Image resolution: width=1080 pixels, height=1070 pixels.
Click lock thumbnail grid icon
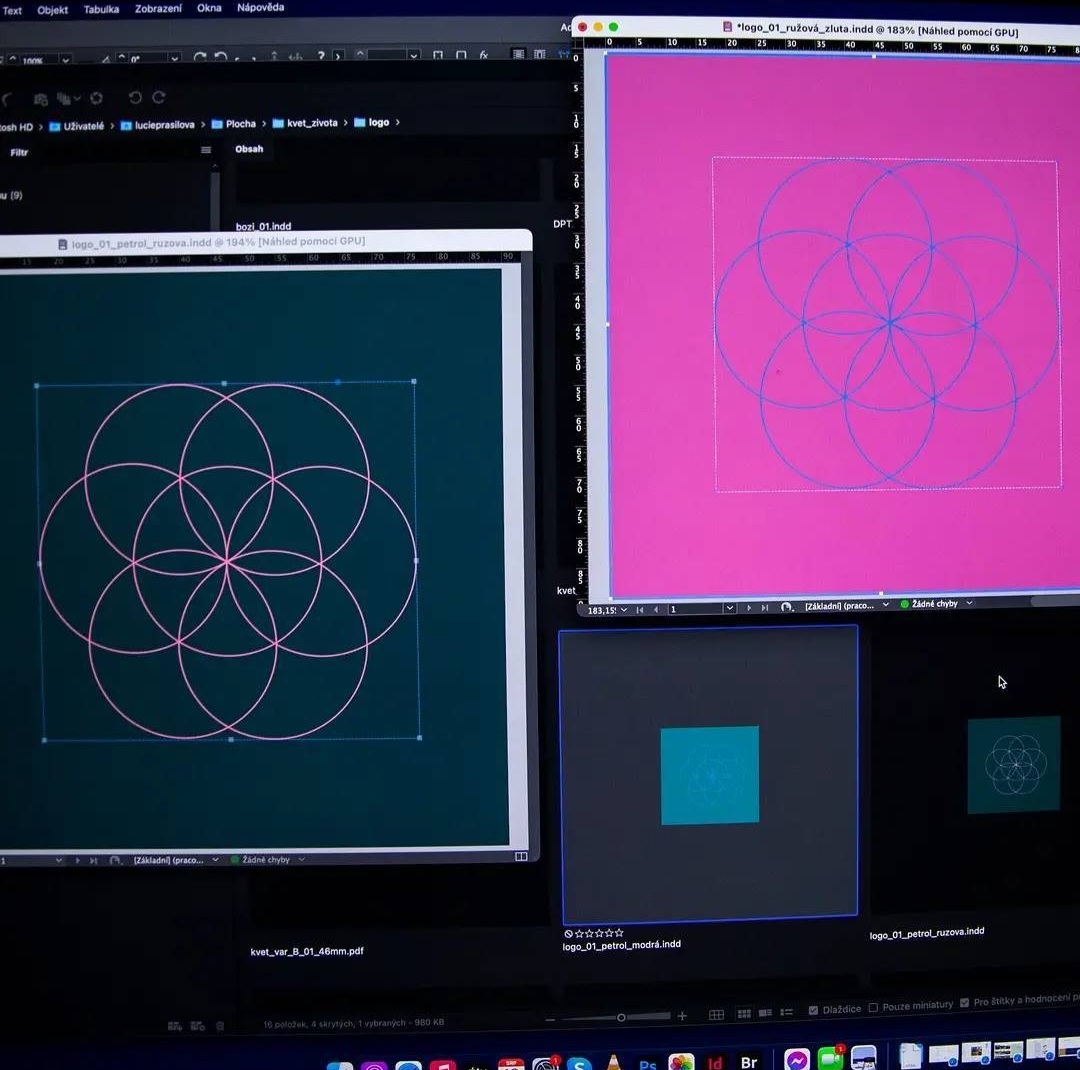[x=716, y=1015]
